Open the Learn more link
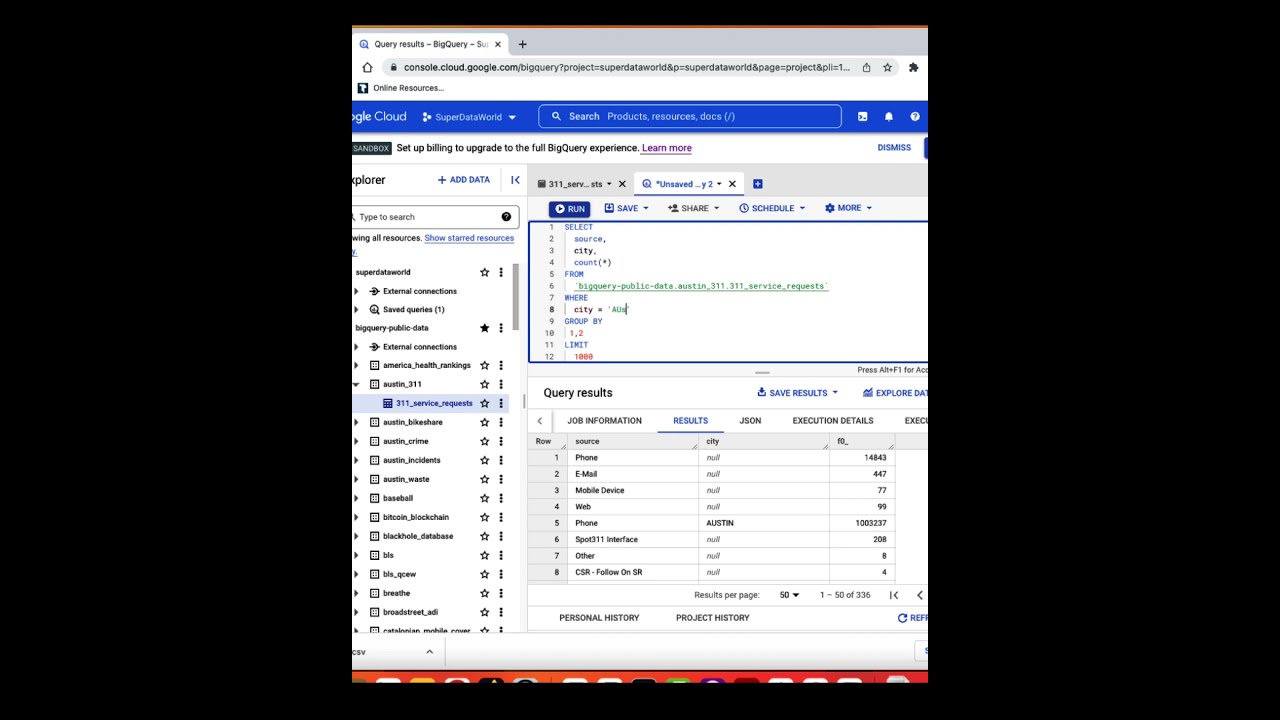 tap(666, 148)
